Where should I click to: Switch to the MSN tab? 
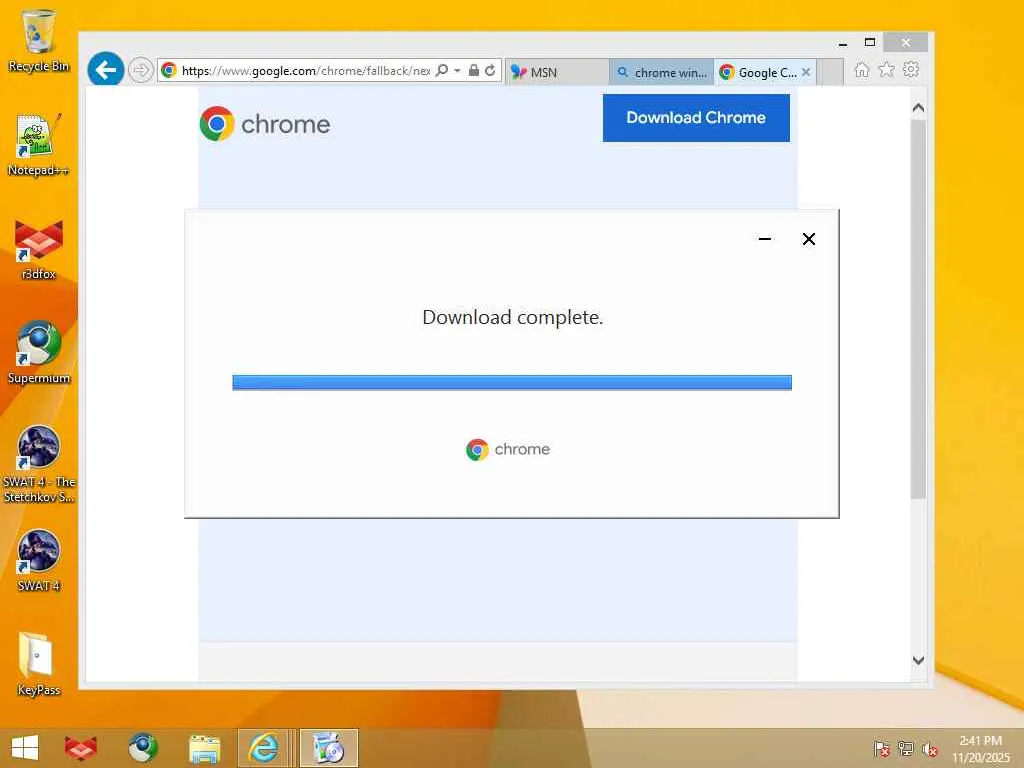pyautogui.click(x=557, y=72)
